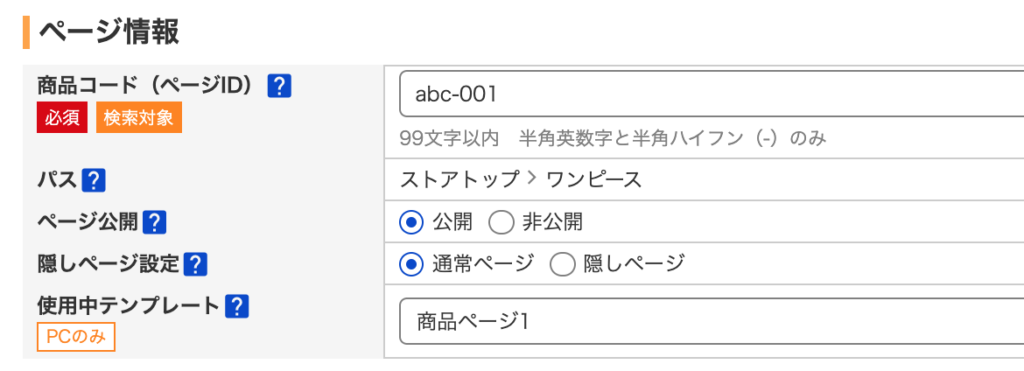The width and height of the screenshot is (1024, 371).
Task: Click the orange 検索対象 badge
Action: (139, 118)
